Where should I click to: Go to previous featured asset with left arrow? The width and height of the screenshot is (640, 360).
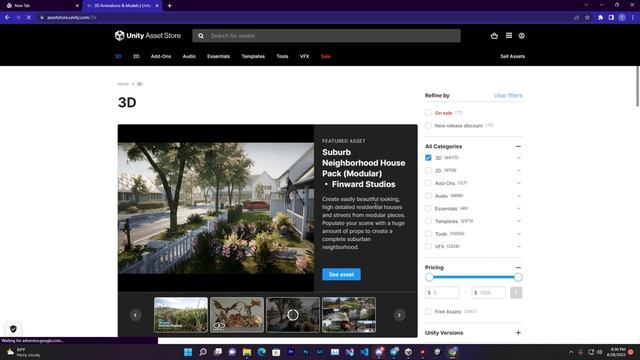pos(136,315)
